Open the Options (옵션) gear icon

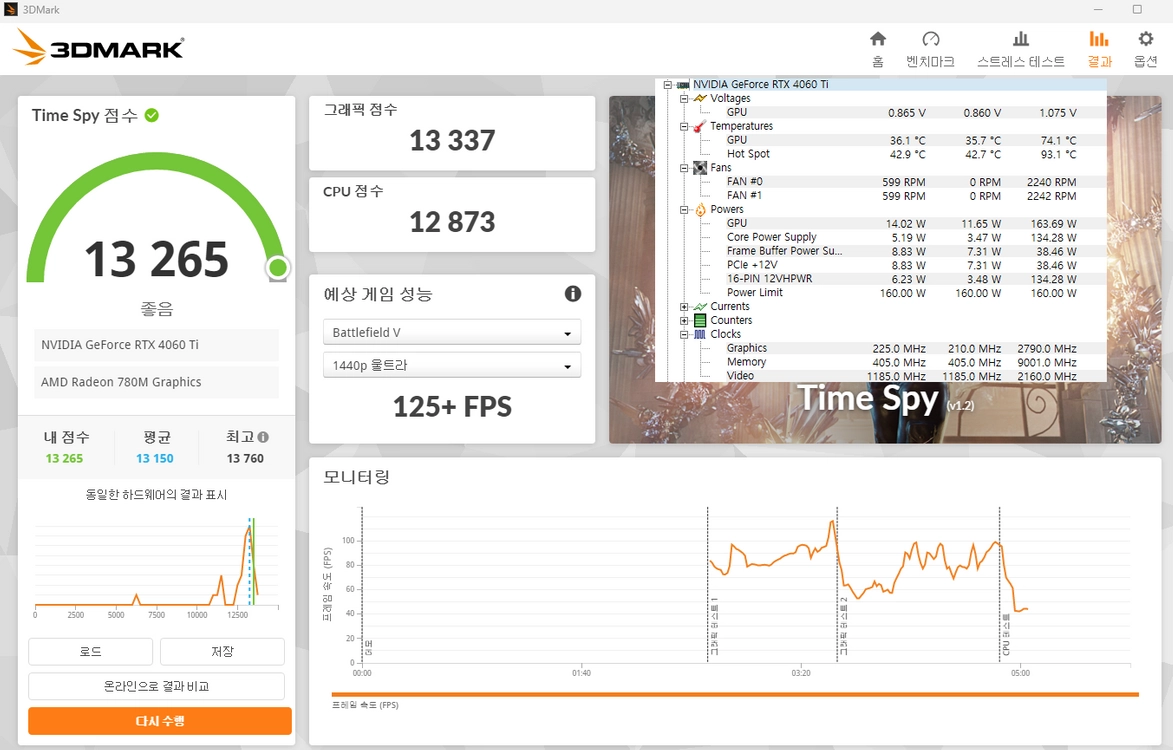(x=1145, y=39)
